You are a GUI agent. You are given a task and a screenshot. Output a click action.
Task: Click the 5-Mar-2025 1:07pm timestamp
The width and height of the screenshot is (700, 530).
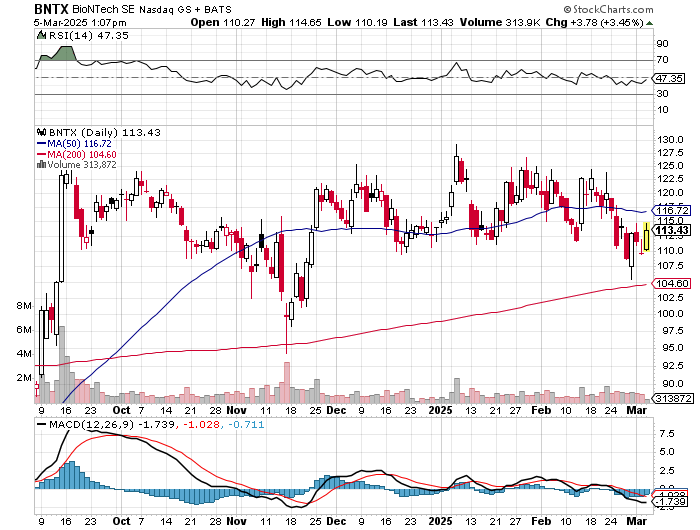click(80, 22)
